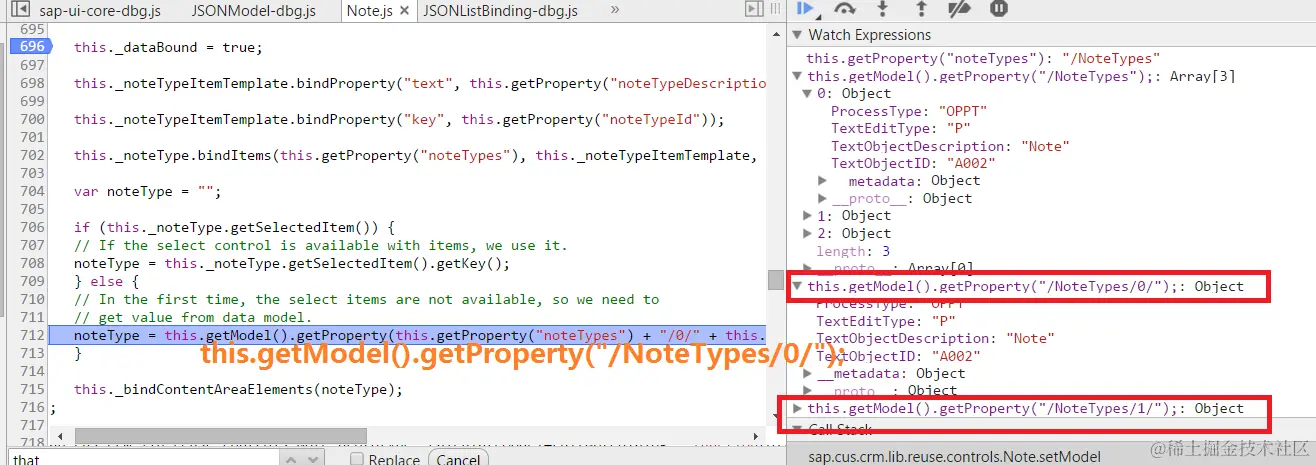This screenshot has height=465, width=1316.
Task: Expand metadata under first 0: Object
Action: (822, 181)
